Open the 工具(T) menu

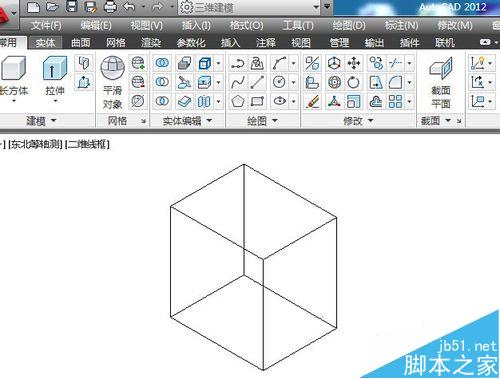click(x=298, y=25)
